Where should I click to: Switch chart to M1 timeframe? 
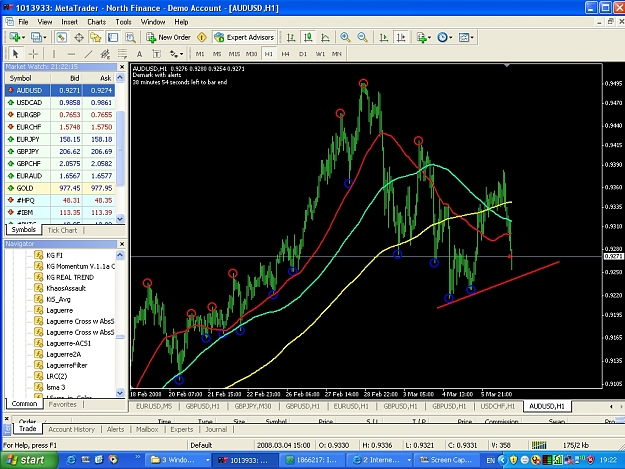[200, 54]
